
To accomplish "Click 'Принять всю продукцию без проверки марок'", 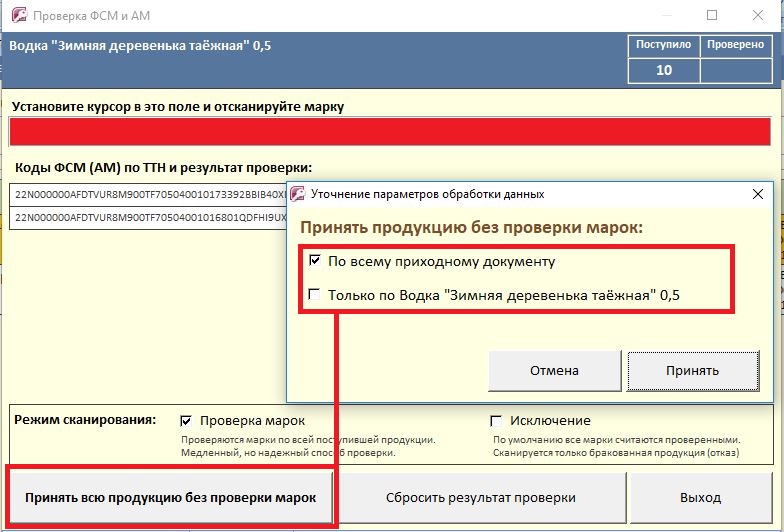I will click(x=170, y=497).
